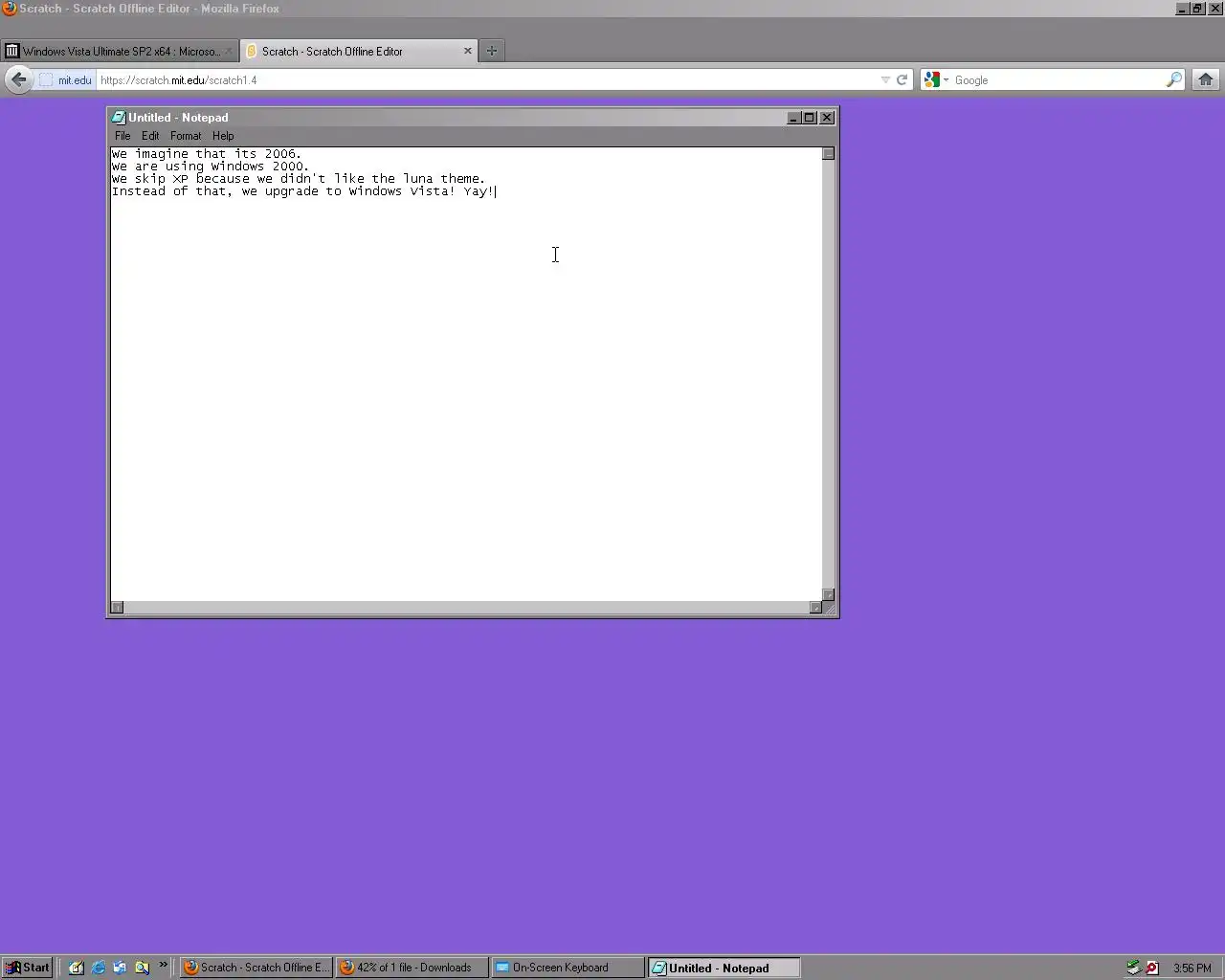Open the Notepad Help menu
This screenshot has height=980, width=1225.
(223, 136)
